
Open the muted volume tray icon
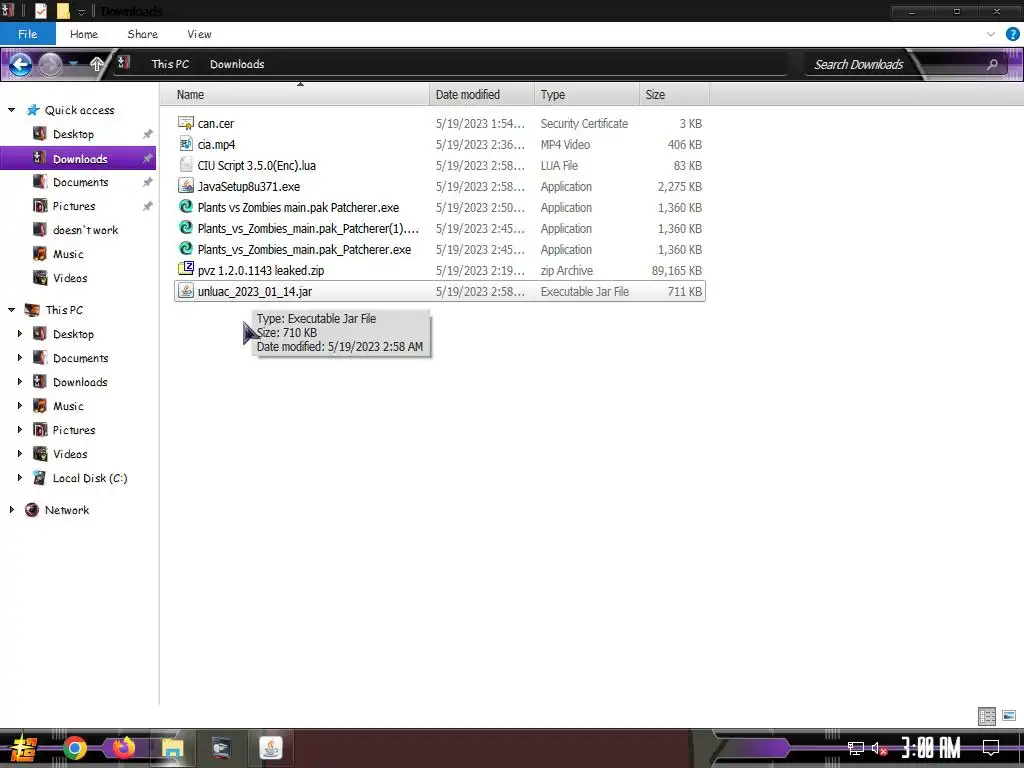pos(879,748)
